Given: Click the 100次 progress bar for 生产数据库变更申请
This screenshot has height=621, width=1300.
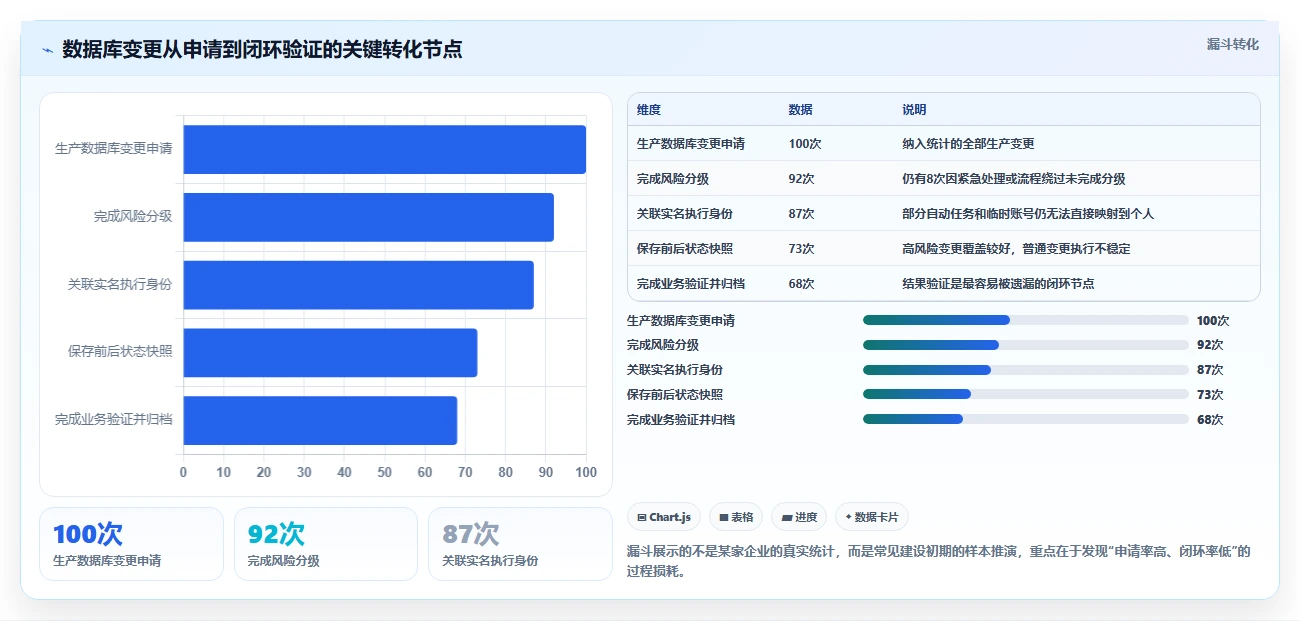Looking at the screenshot, I should (x=1025, y=320).
